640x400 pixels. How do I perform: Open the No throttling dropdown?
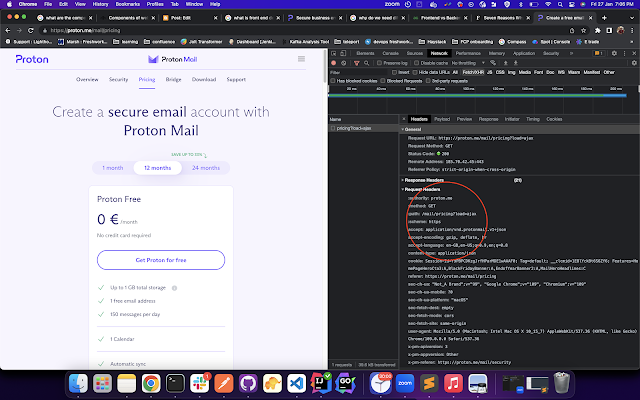pos(468,63)
